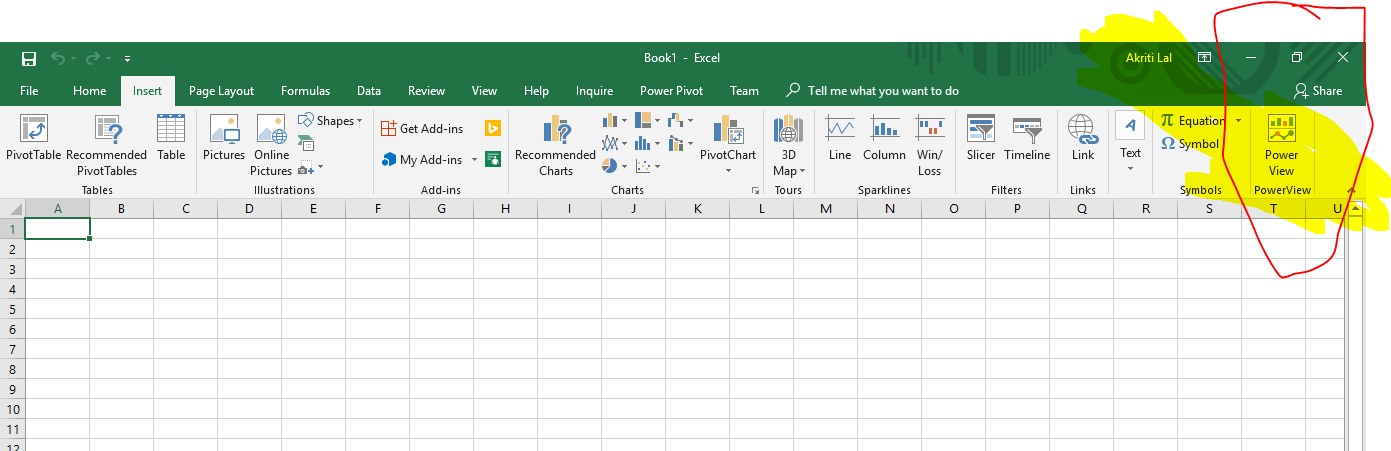Launch the Bing Maps add-in
The height and width of the screenshot is (451, 1391).
492,128
